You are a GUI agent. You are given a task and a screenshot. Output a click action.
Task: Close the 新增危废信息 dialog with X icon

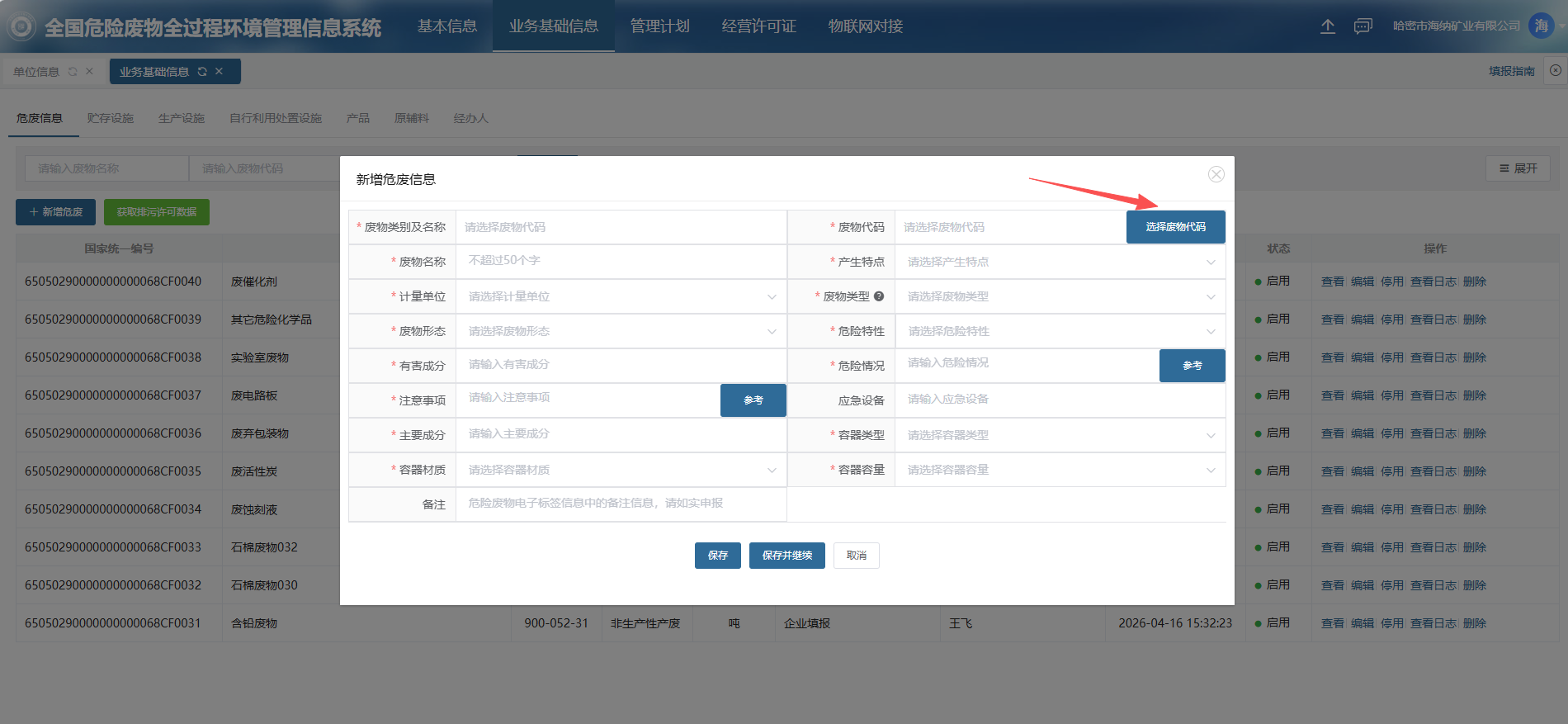(1216, 174)
